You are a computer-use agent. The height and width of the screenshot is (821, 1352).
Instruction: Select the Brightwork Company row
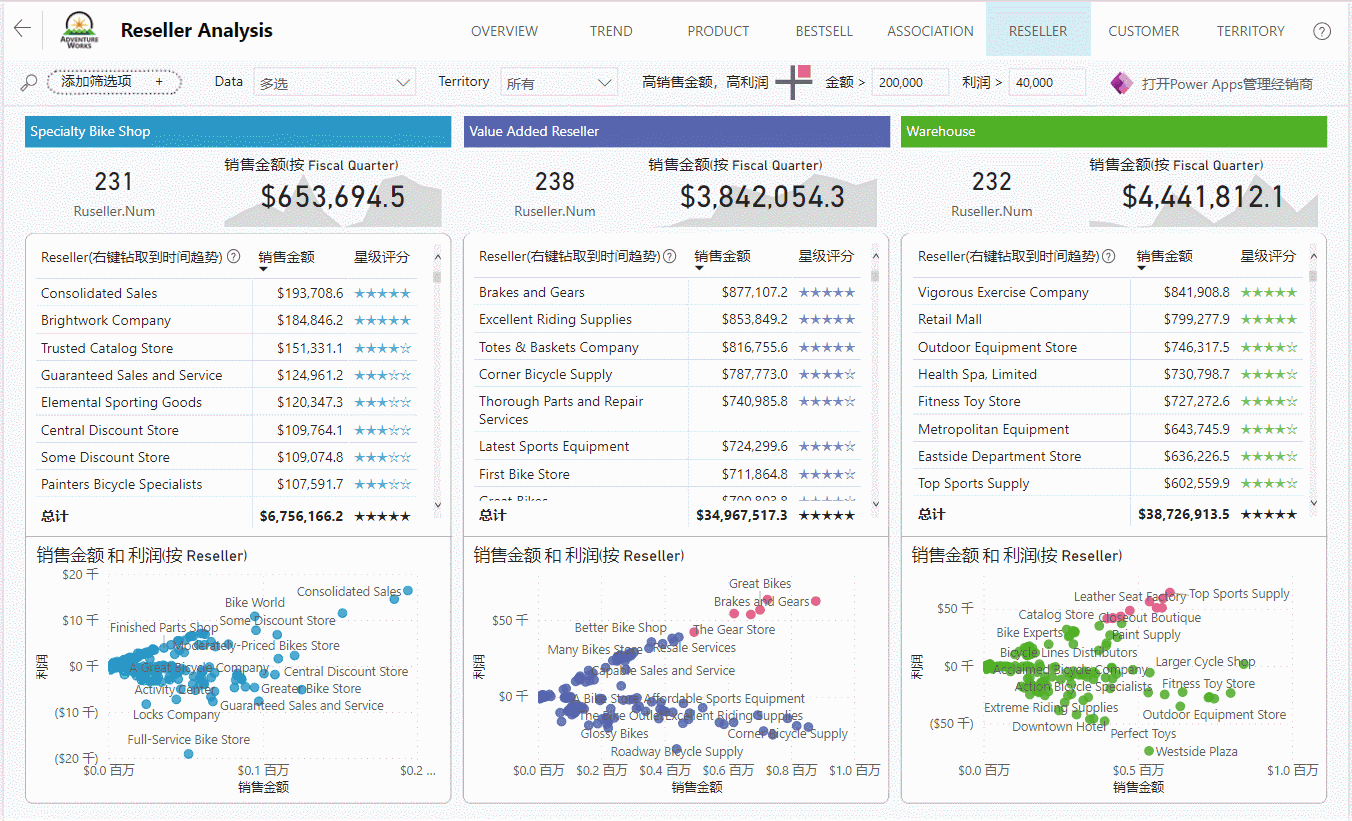point(226,320)
